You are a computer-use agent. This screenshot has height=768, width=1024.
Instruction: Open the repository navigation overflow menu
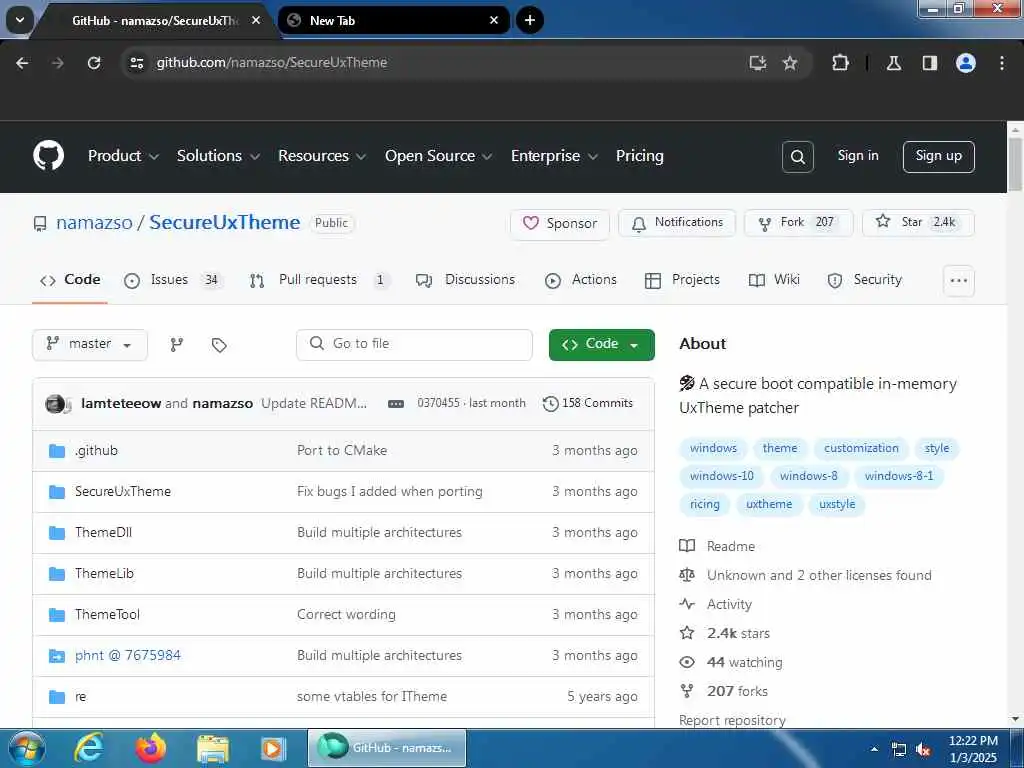[x=959, y=281]
